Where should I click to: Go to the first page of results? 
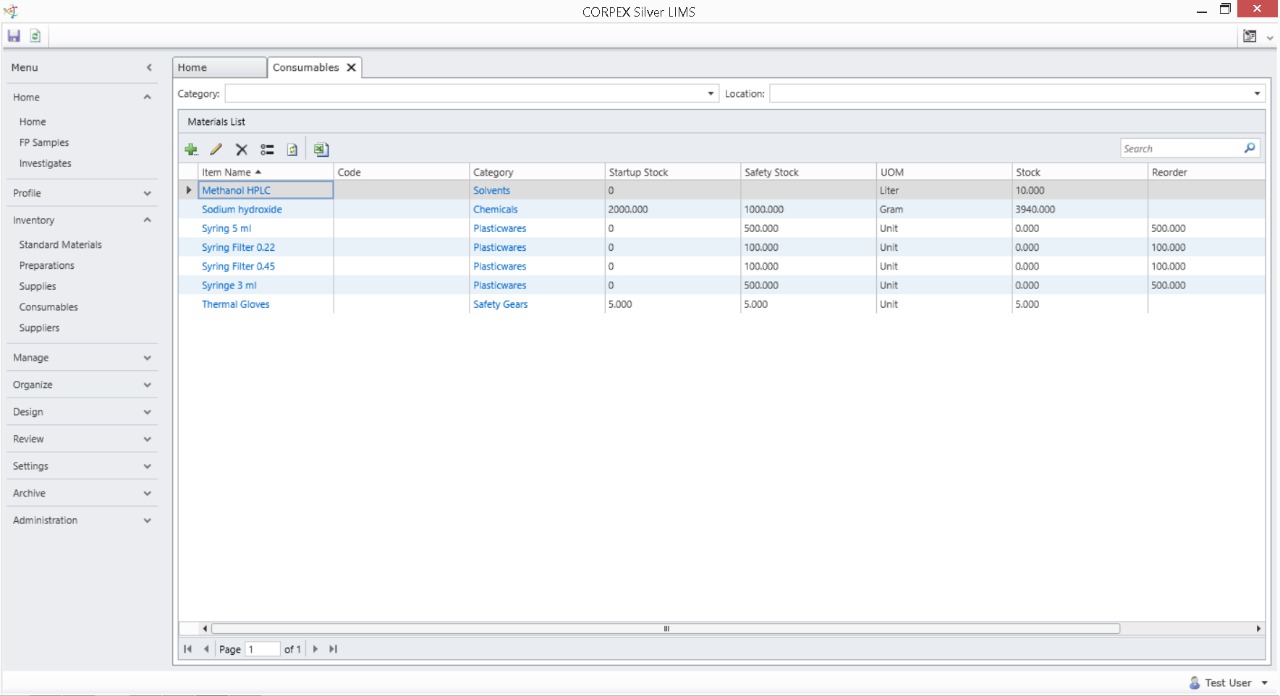click(188, 649)
